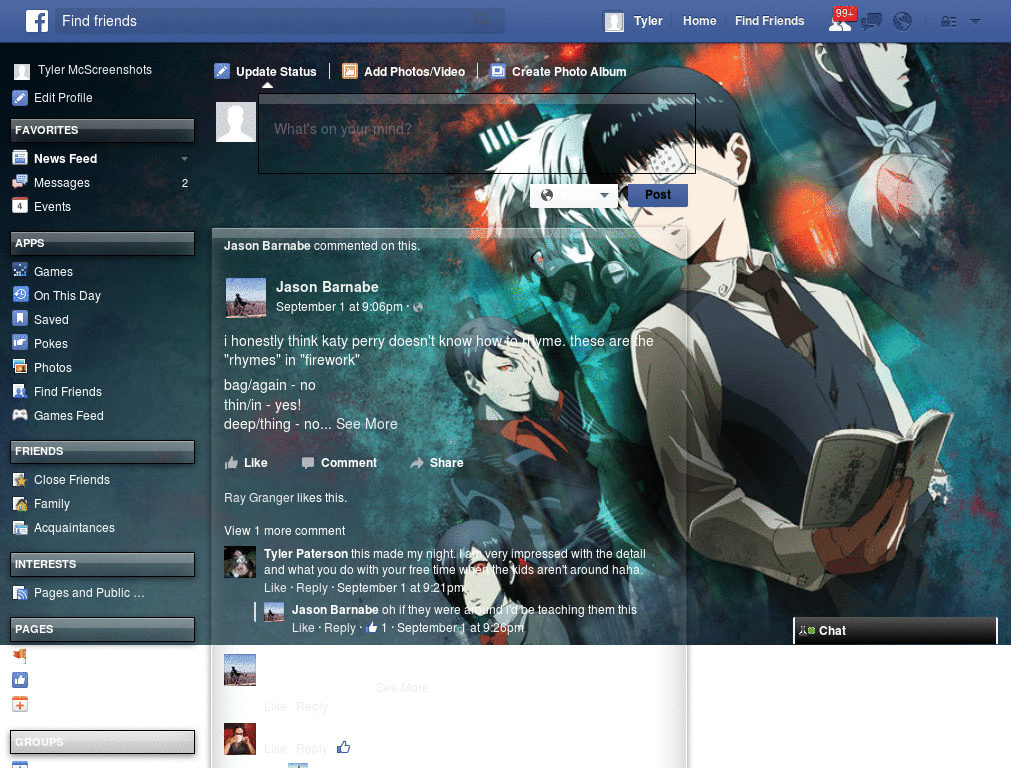The height and width of the screenshot is (768, 1024).
Task: Click the composer profile picture
Action: (236, 122)
